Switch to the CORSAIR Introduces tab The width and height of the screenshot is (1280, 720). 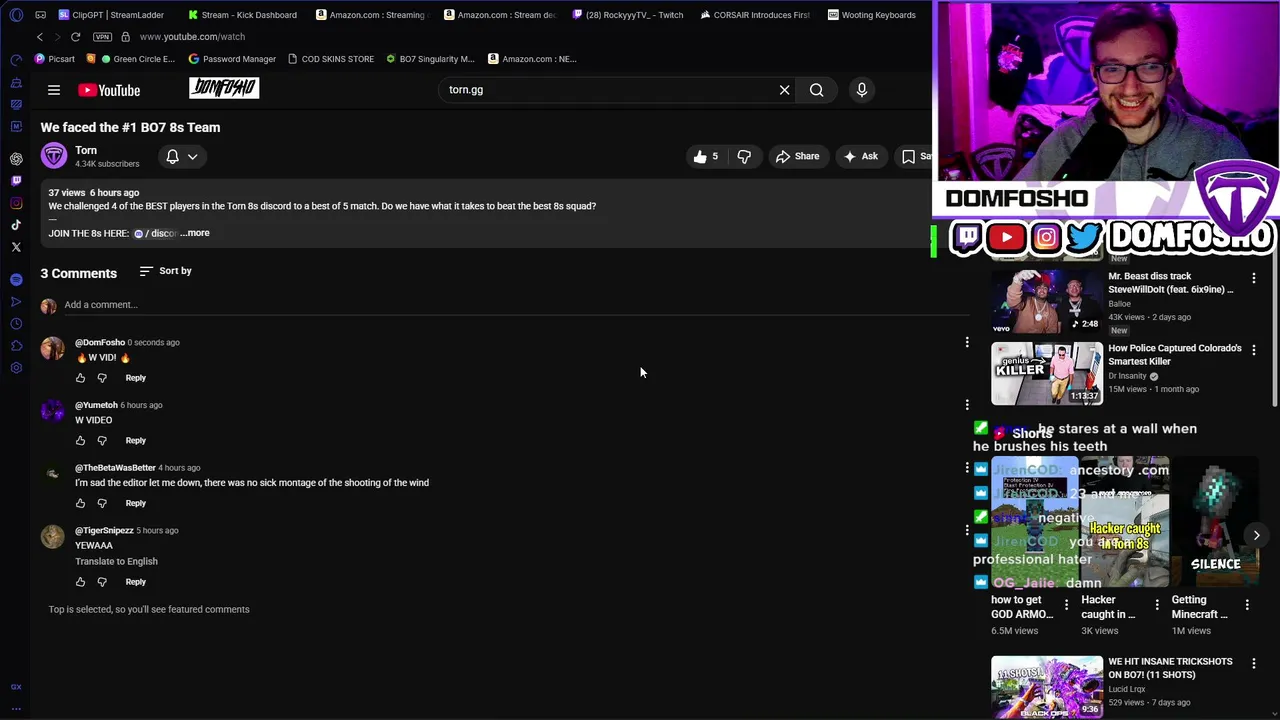click(756, 15)
